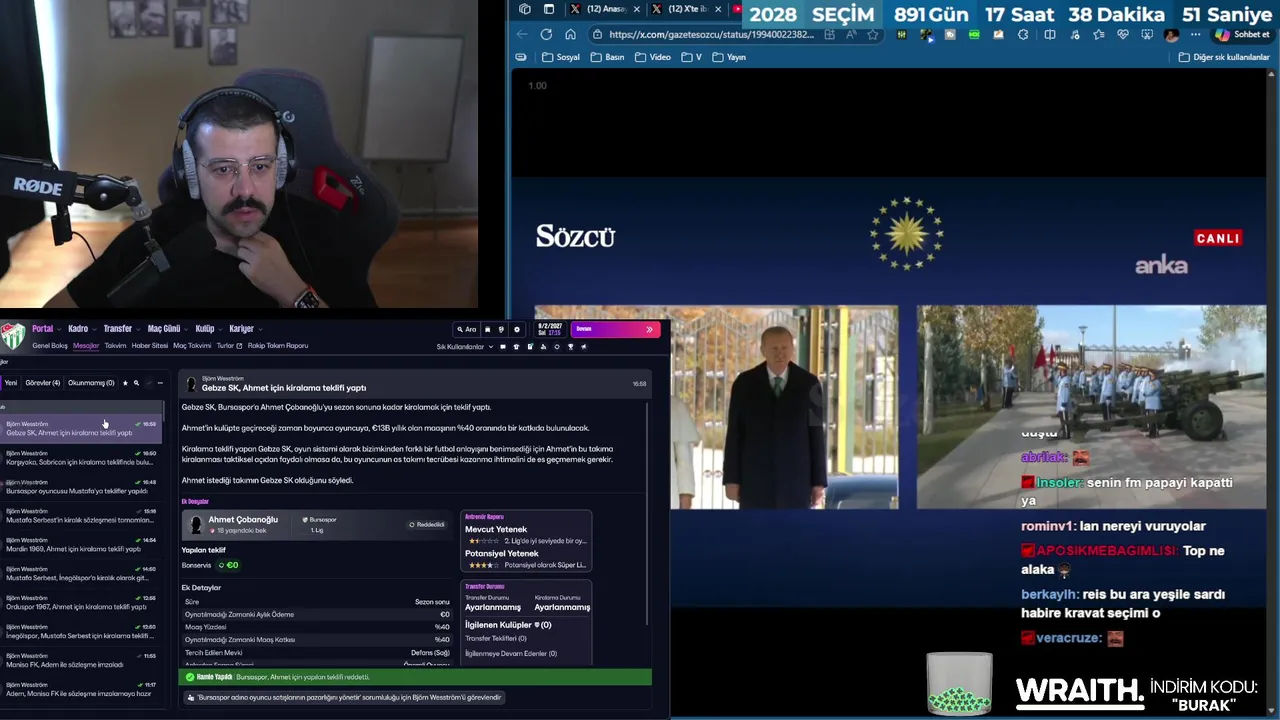The width and height of the screenshot is (1280, 720).
Task: Click the purple Devam continue button
Action: pos(614,329)
